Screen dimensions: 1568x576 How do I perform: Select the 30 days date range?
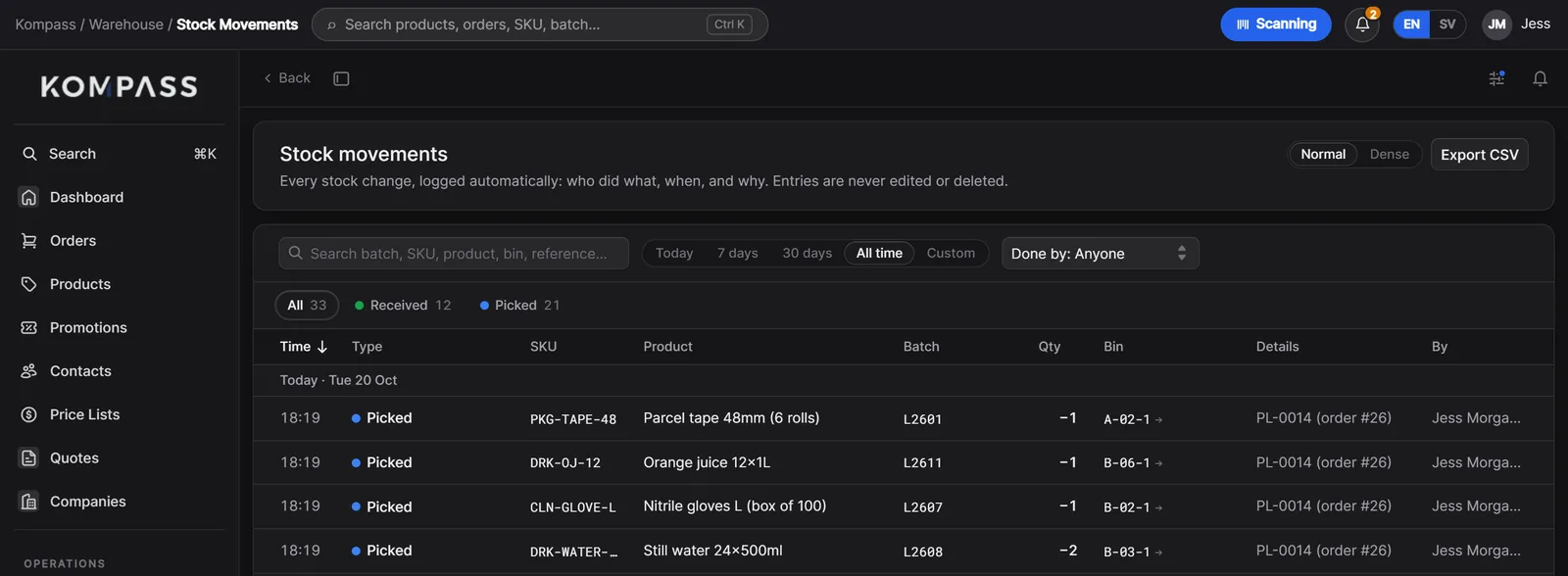coord(807,253)
